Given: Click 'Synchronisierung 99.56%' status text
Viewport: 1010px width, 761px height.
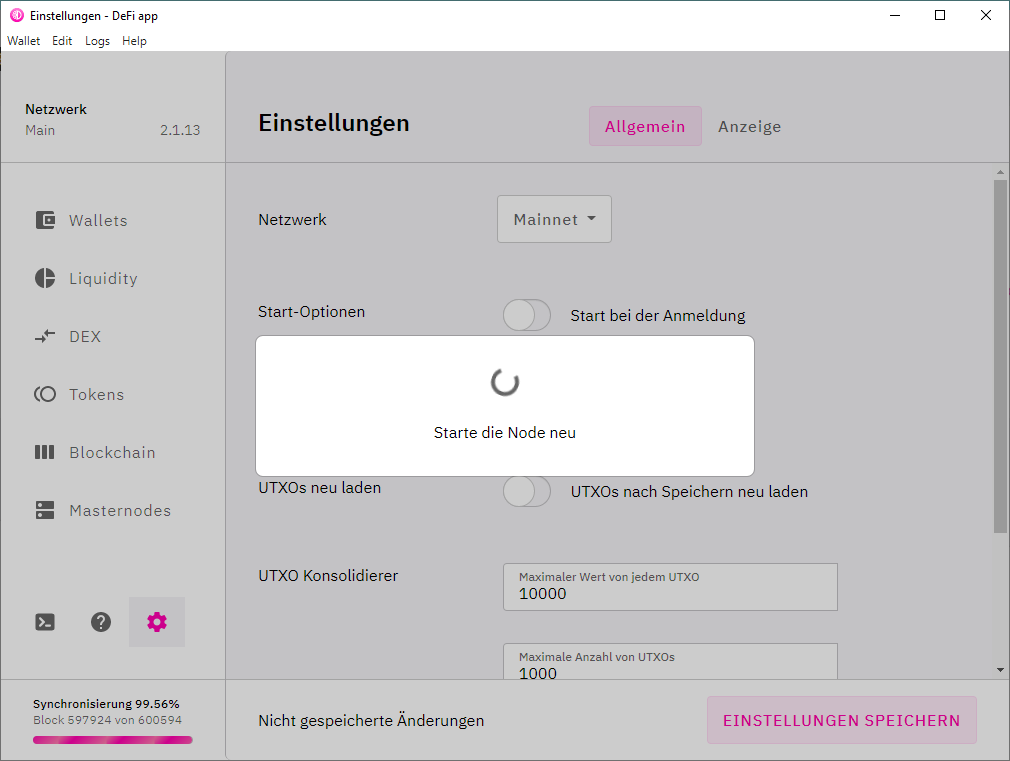Looking at the screenshot, I should (106, 704).
